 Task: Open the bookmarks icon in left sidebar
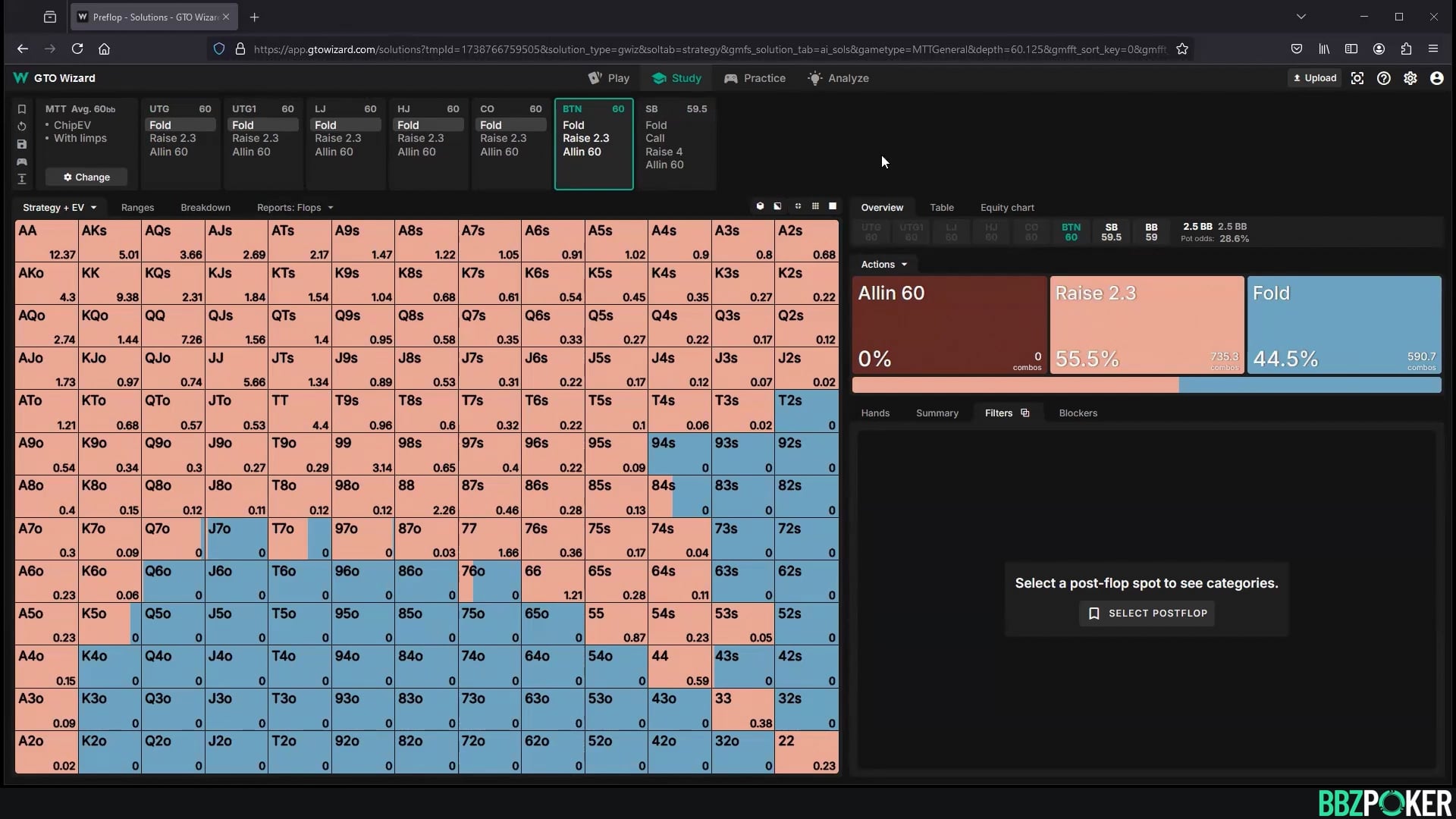coord(22,108)
